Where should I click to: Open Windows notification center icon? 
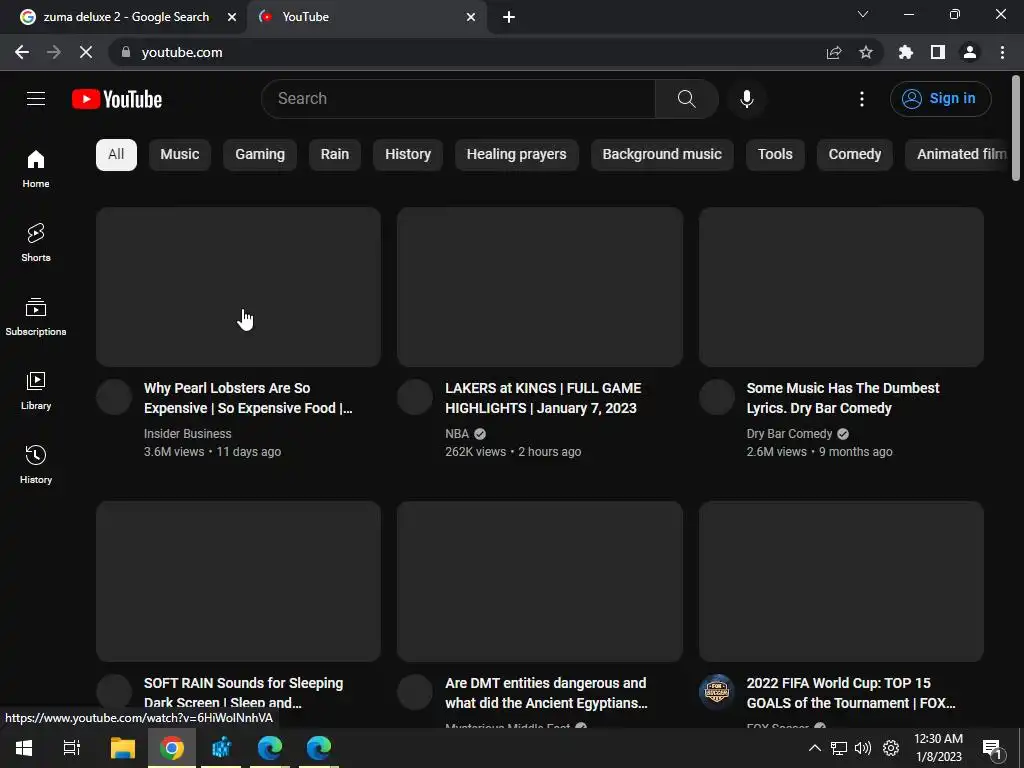(992, 748)
